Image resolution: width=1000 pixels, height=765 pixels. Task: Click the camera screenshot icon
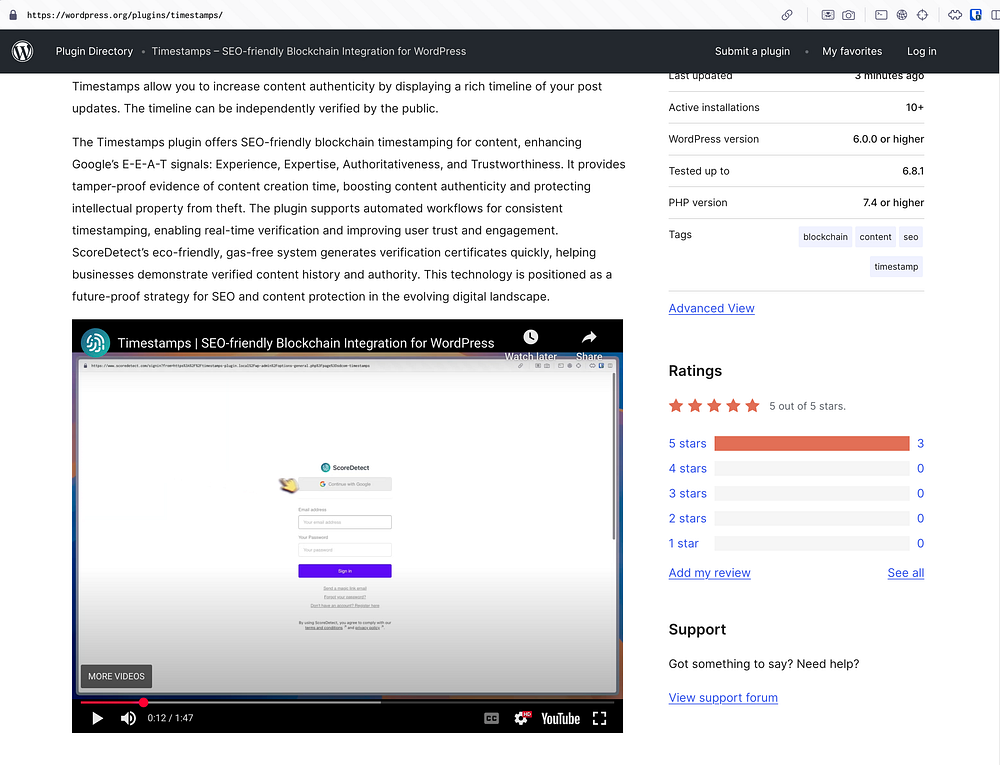point(848,15)
